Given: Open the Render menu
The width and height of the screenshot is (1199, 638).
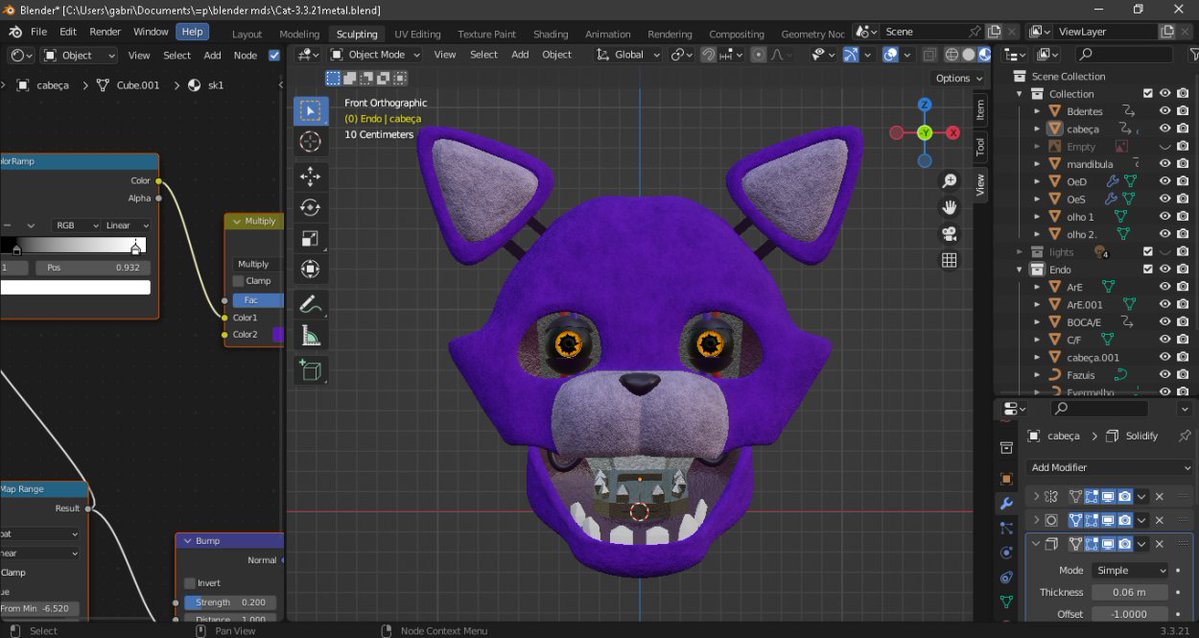Looking at the screenshot, I should 105,32.
